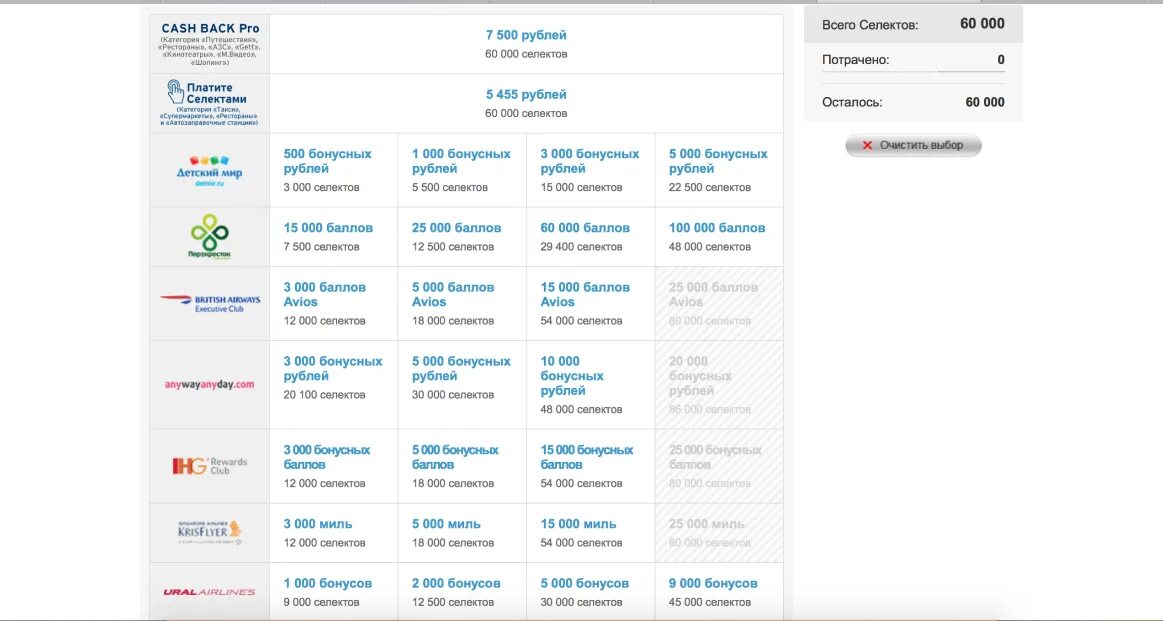Click the Очистить выбор button
Screen dimensions: 1163x621
(x=913, y=145)
